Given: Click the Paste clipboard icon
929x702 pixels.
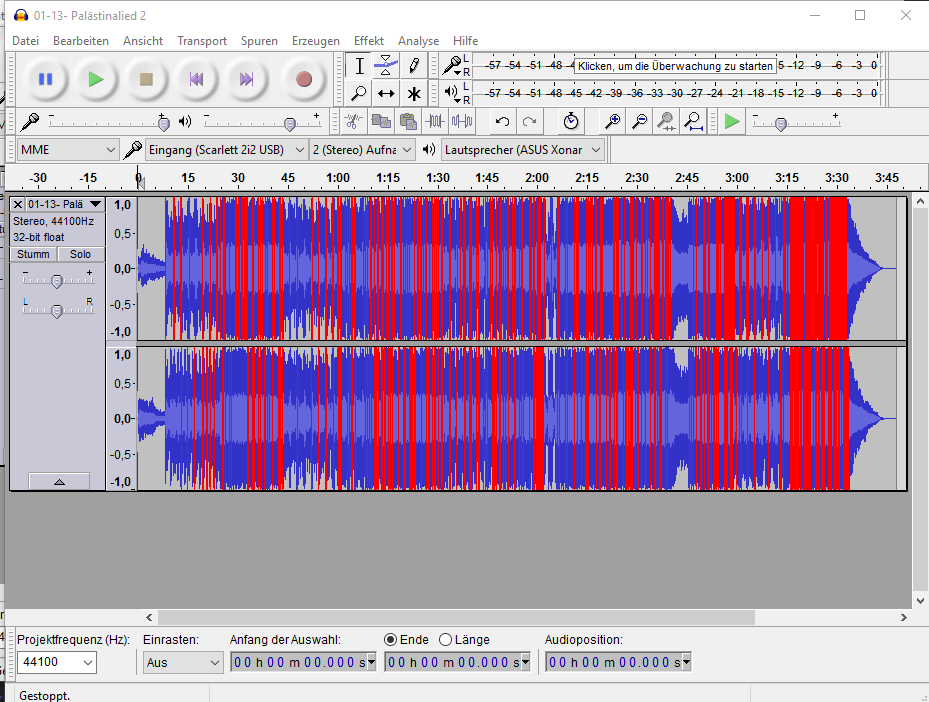Looking at the screenshot, I should (x=408, y=122).
